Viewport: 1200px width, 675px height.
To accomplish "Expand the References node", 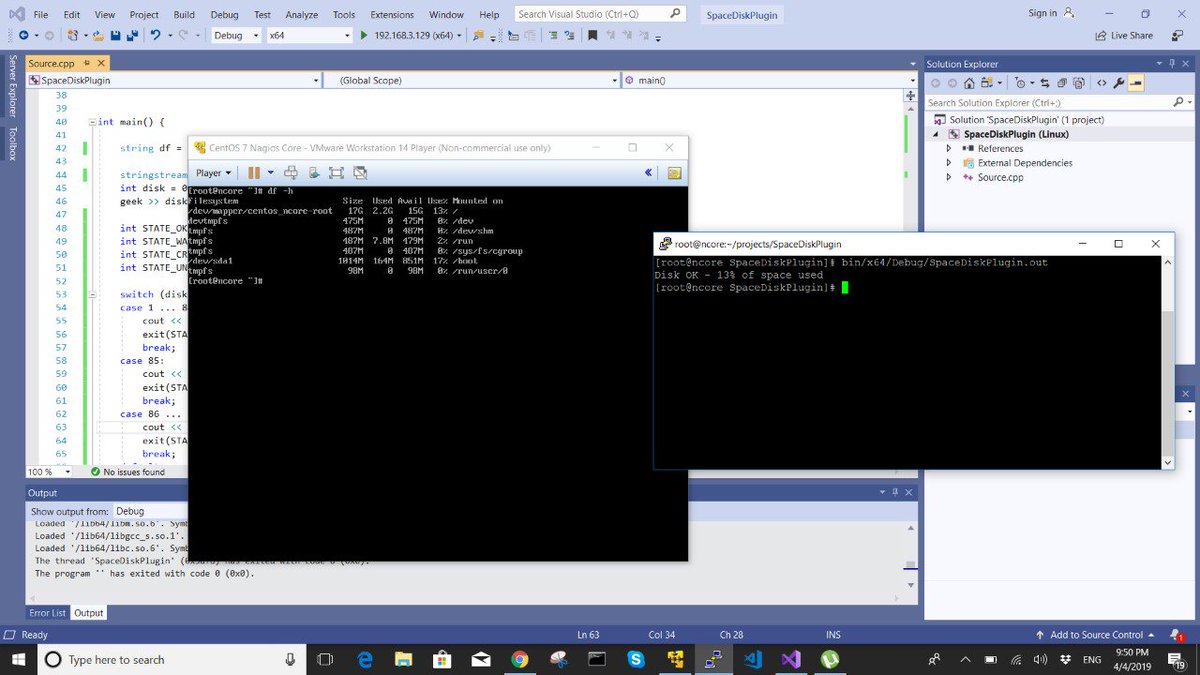I will (949, 148).
